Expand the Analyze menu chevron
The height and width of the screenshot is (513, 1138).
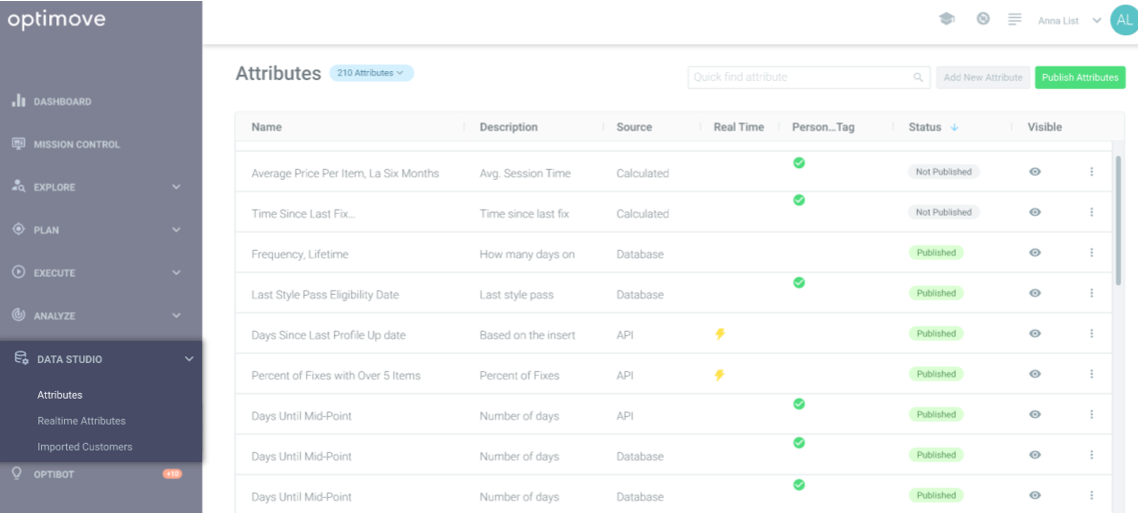176,316
